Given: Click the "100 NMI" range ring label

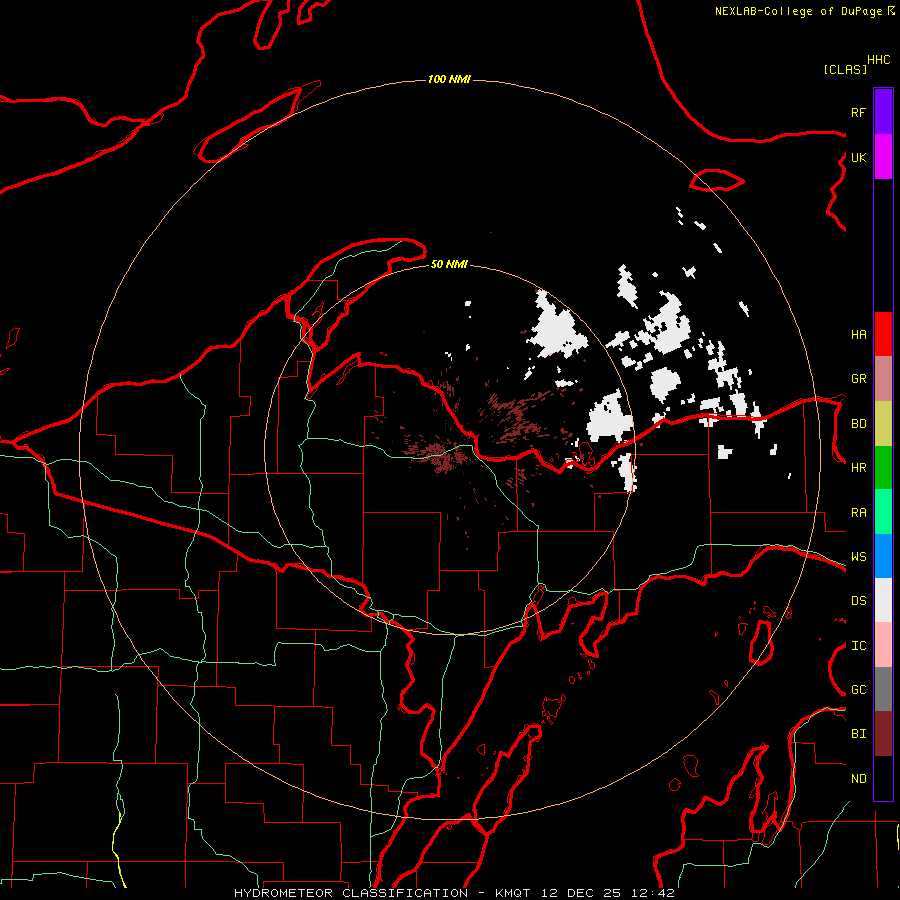Looking at the screenshot, I should click(x=449, y=79).
